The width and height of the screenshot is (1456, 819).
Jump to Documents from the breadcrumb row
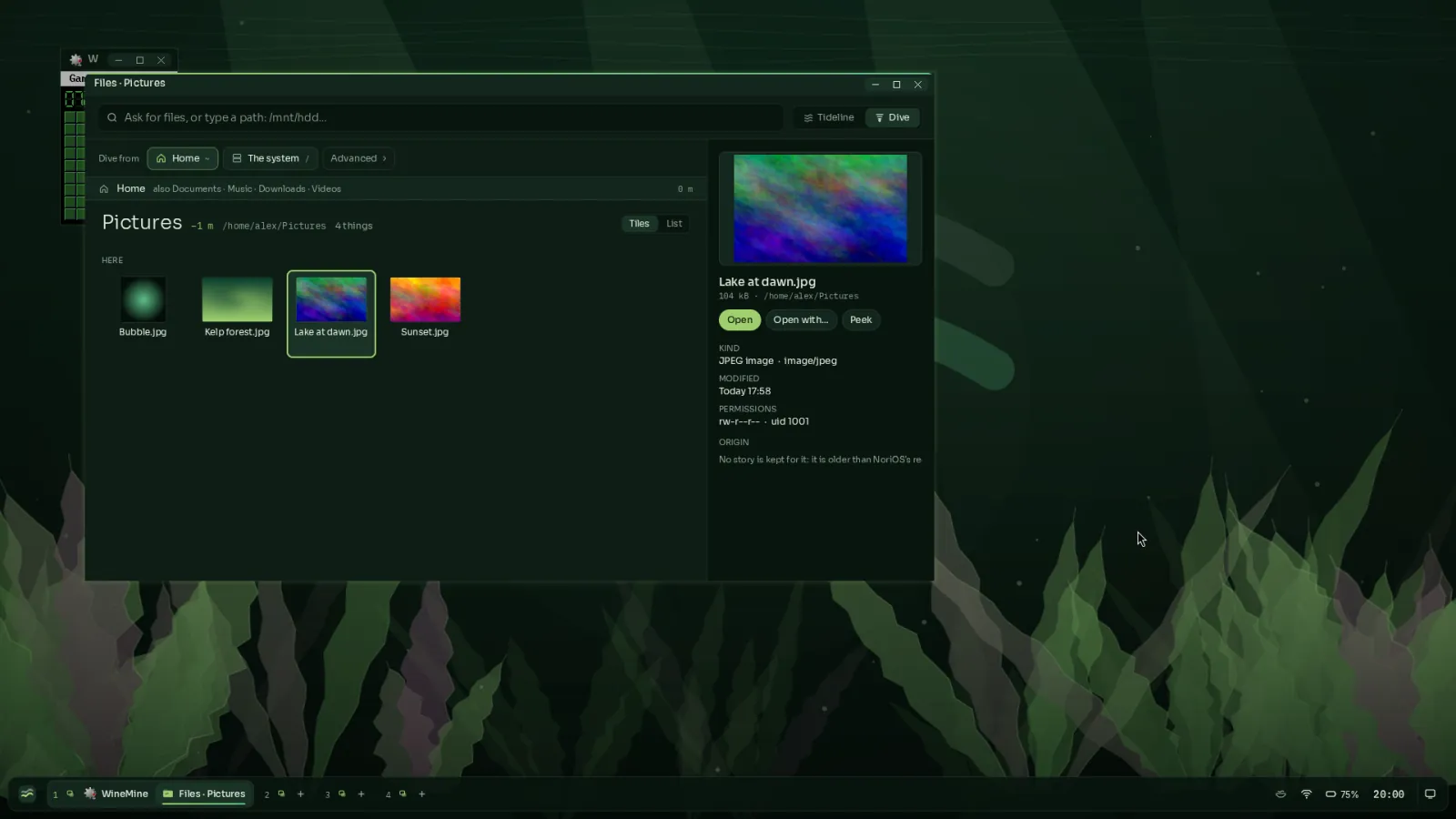tap(197, 189)
